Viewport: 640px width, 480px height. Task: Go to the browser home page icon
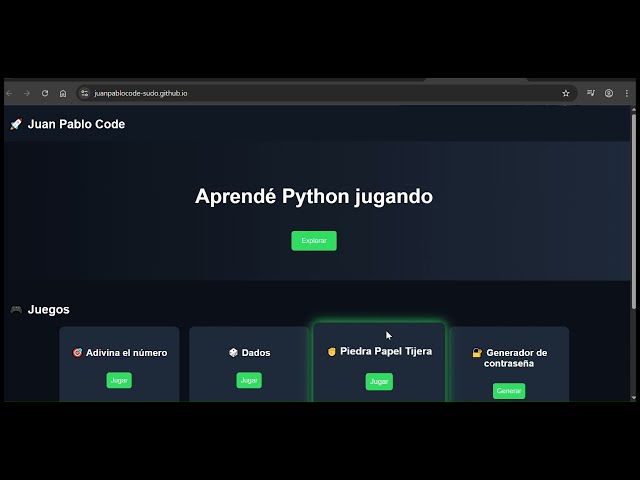(63, 93)
